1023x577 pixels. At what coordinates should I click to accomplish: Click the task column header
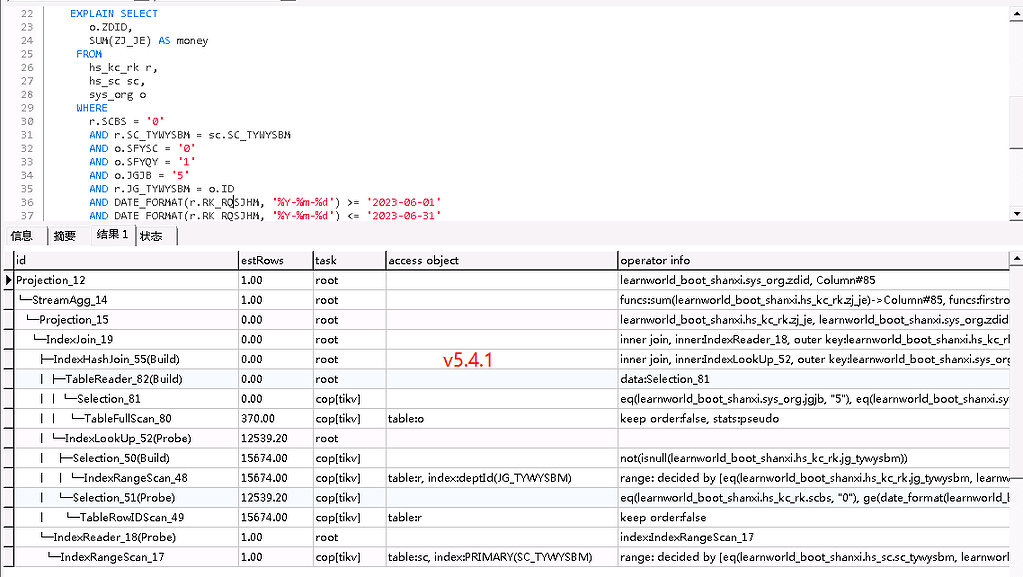(326, 260)
